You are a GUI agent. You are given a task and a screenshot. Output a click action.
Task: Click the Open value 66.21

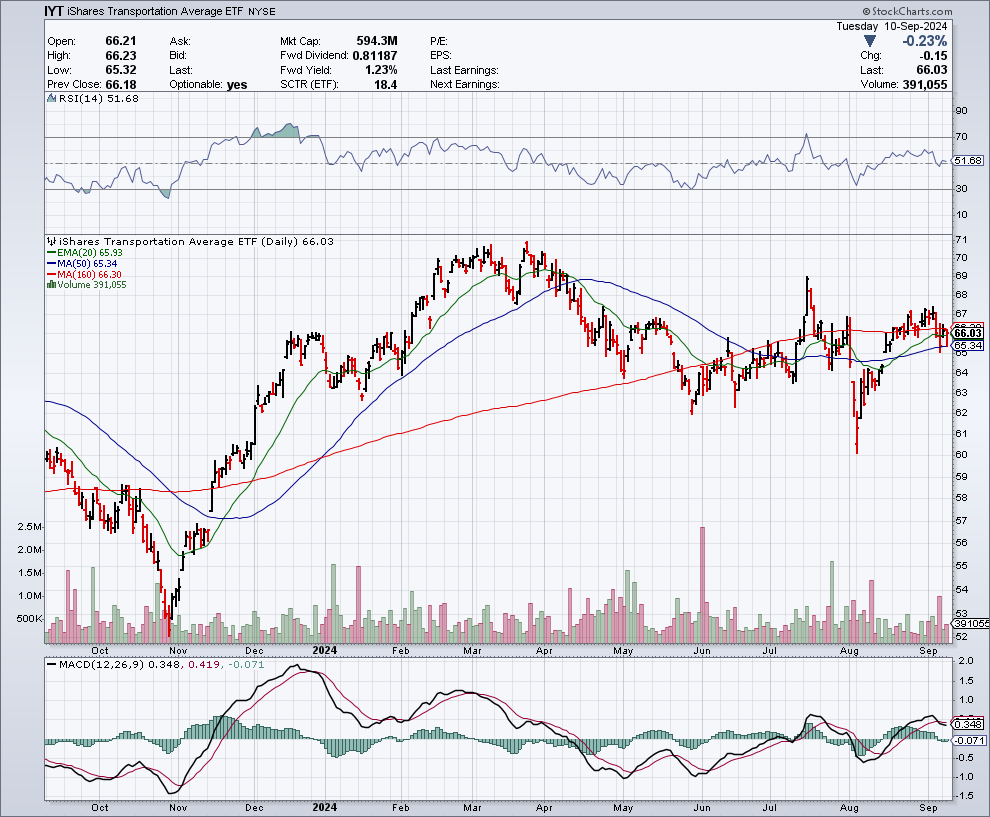click(x=121, y=41)
